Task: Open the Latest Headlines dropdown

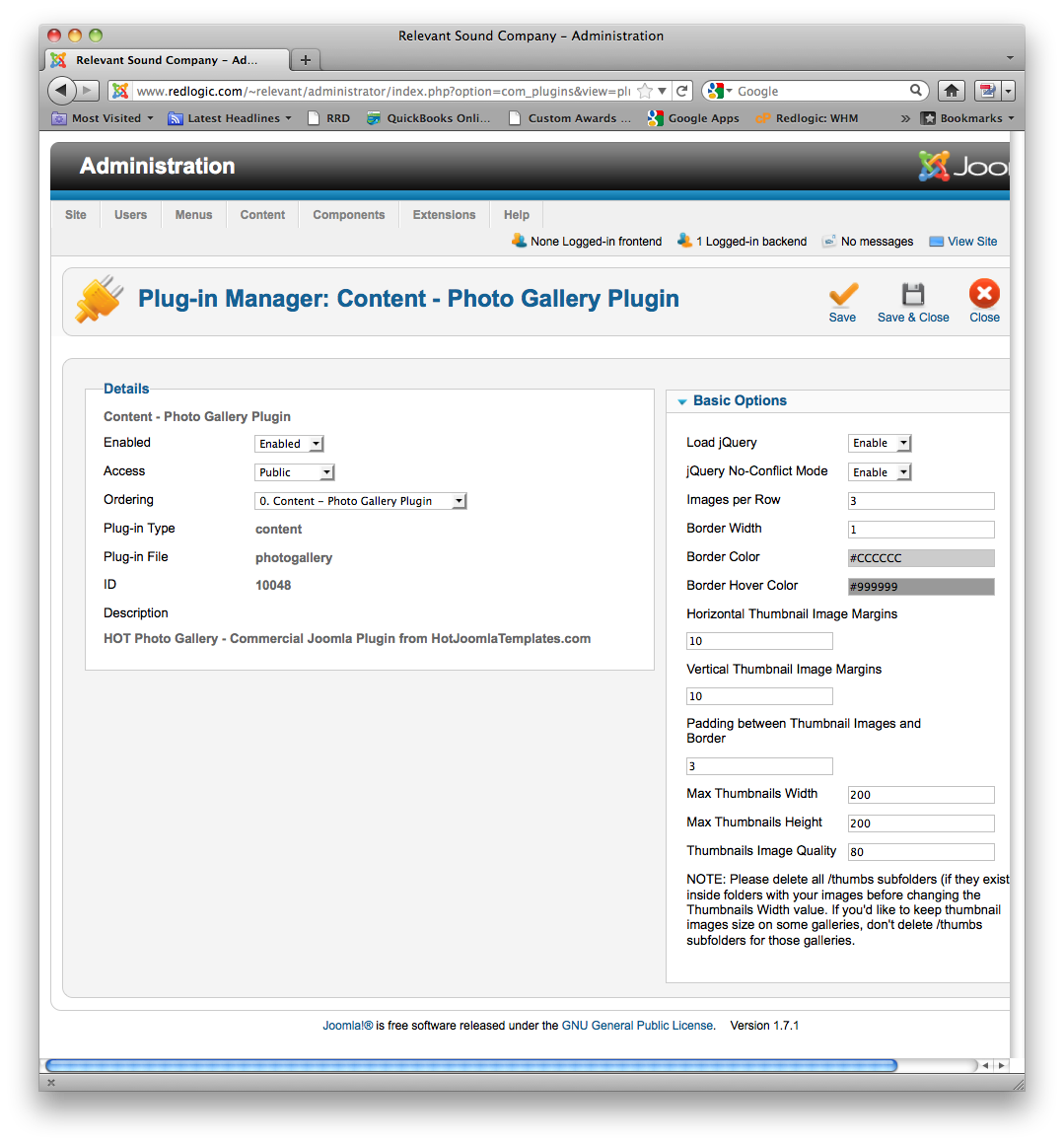Action: (x=230, y=118)
